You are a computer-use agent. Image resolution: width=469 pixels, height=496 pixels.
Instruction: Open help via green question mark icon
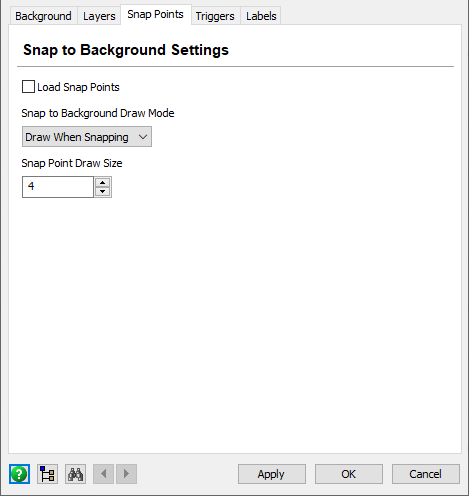[x=19, y=474]
